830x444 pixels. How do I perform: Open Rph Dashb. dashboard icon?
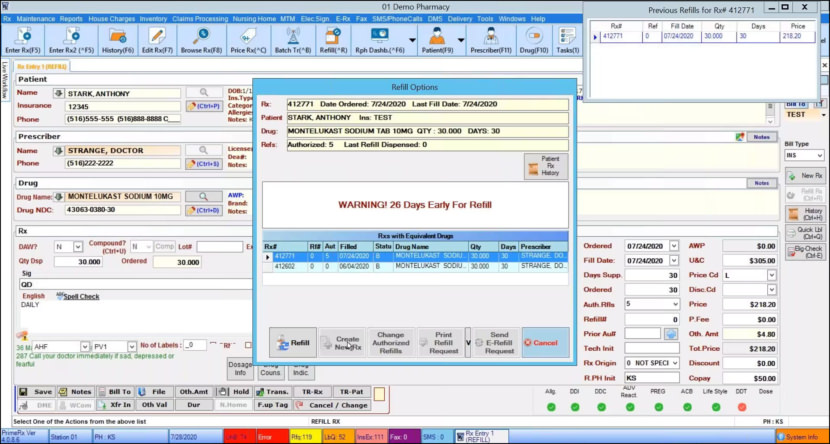(380, 41)
